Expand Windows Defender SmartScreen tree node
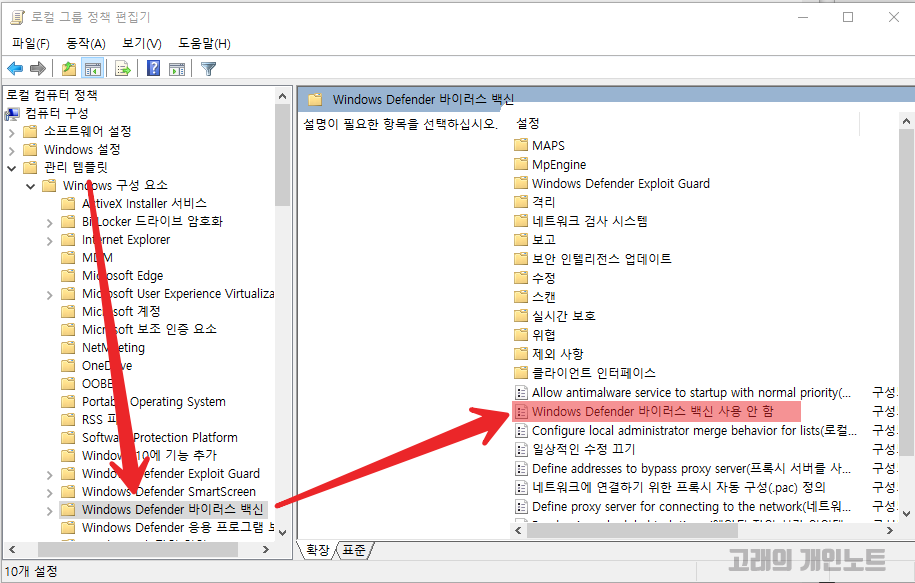The image size is (915, 583). pyautogui.click(x=50, y=493)
